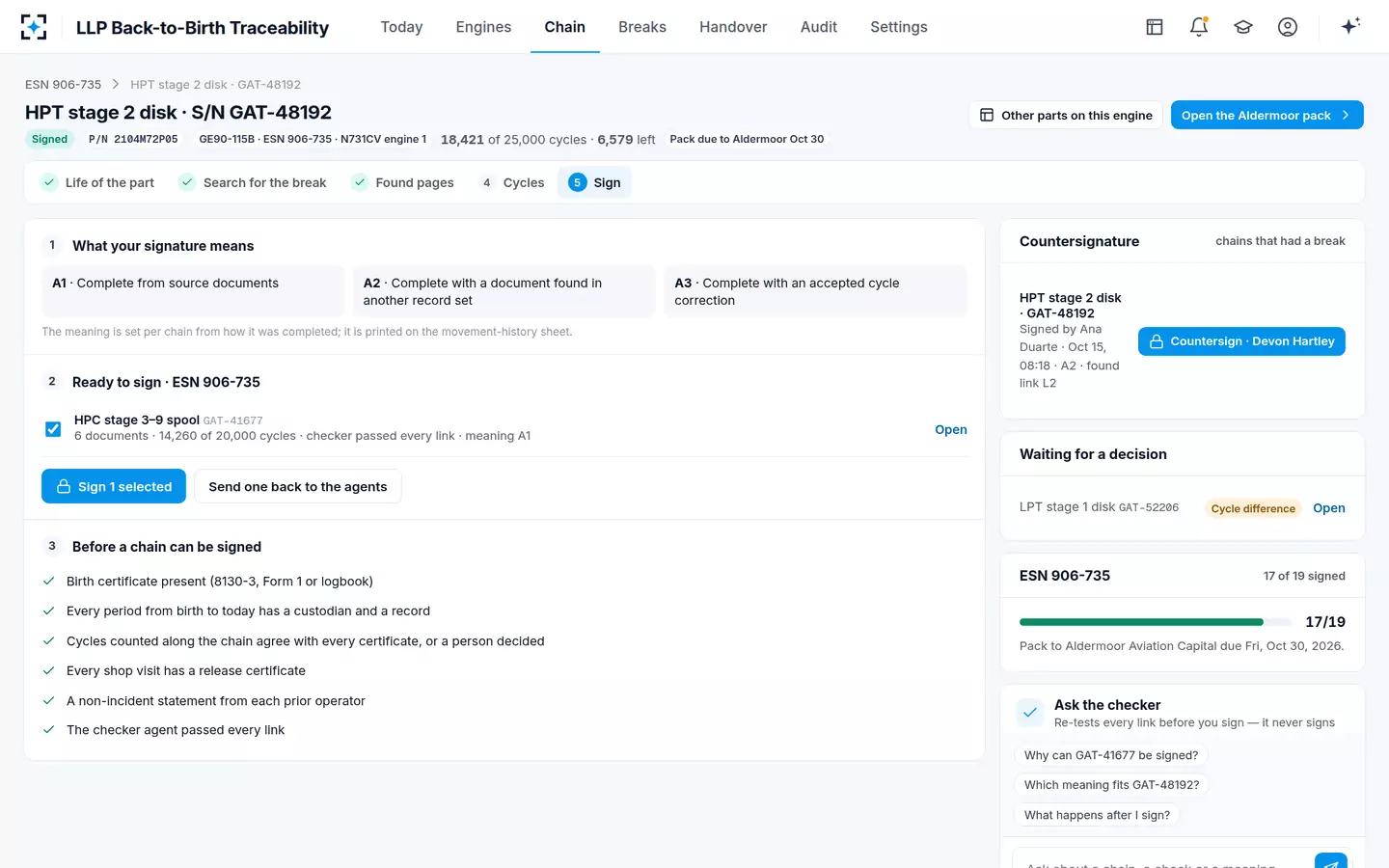Open the Handover tab
1389x868 pixels.
(733, 27)
